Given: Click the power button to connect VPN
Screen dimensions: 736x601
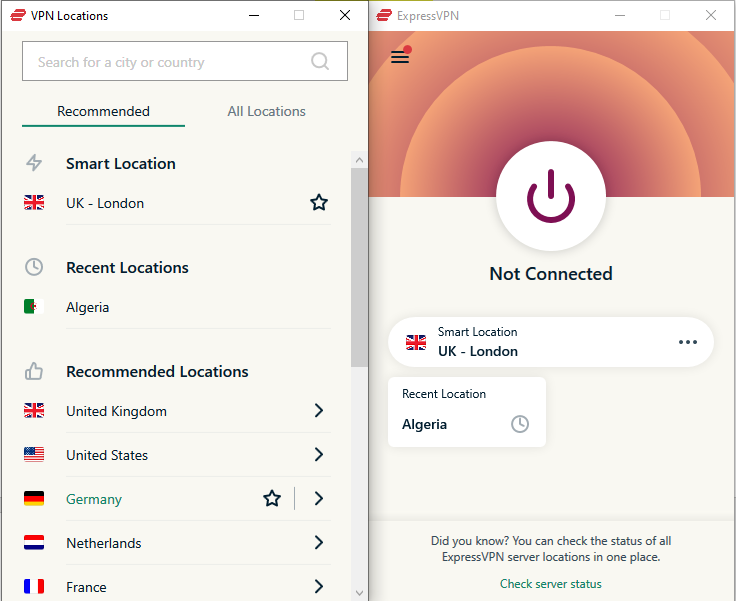Looking at the screenshot, I should click(x=551, y=196).
